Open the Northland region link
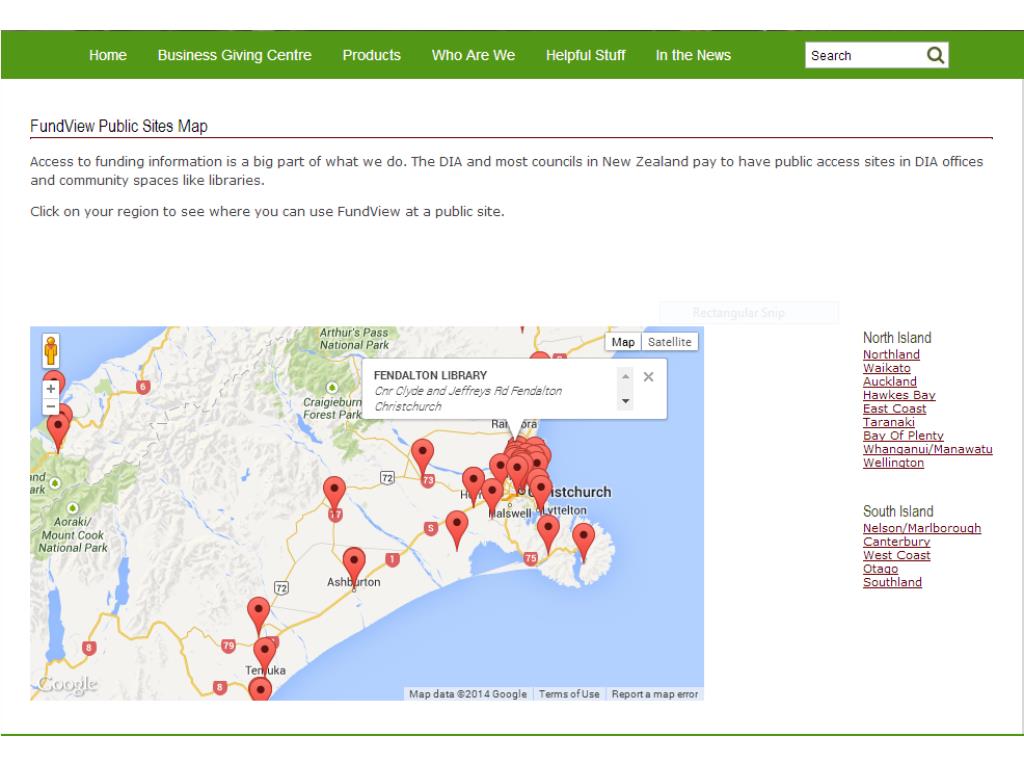This screenshot has height=768, width=1024. pos(891,355)
